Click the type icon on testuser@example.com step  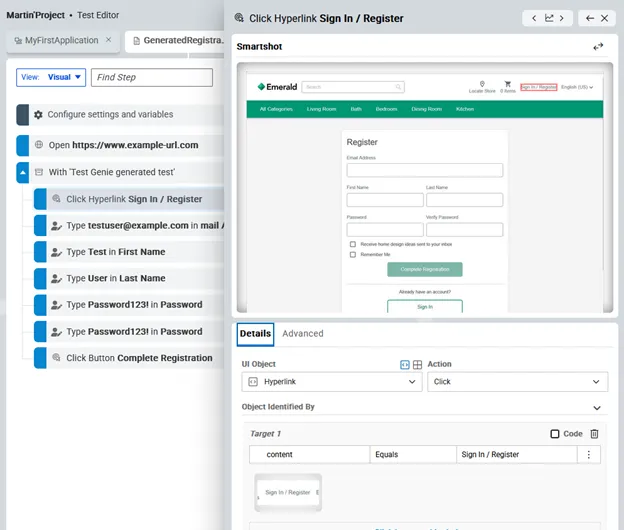[x=57, y=226]
